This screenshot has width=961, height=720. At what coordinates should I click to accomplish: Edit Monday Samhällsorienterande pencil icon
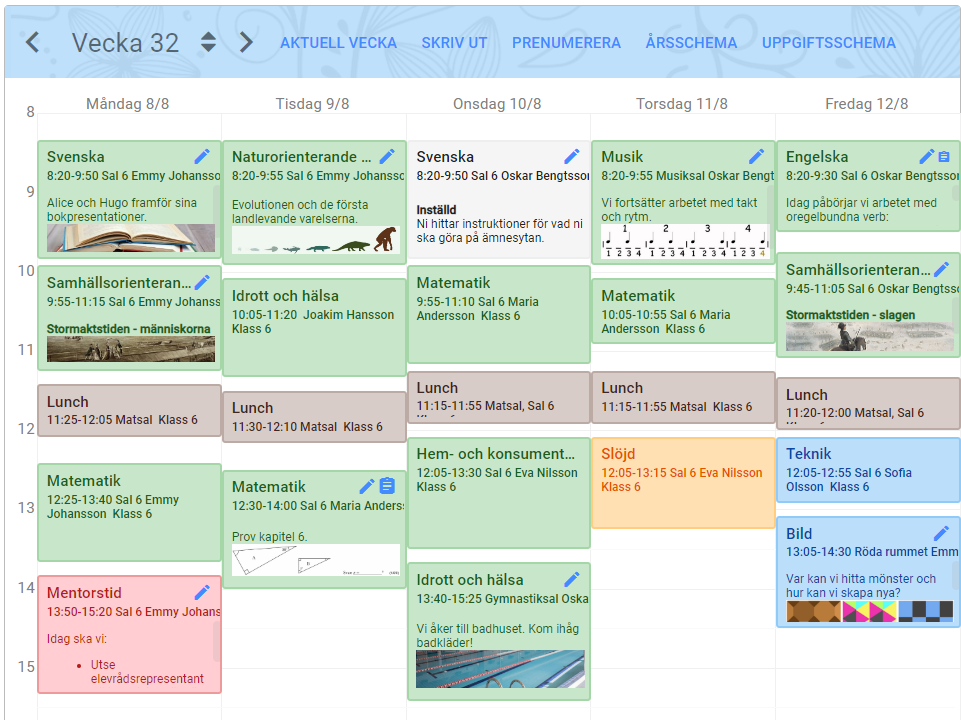[202, 282]
